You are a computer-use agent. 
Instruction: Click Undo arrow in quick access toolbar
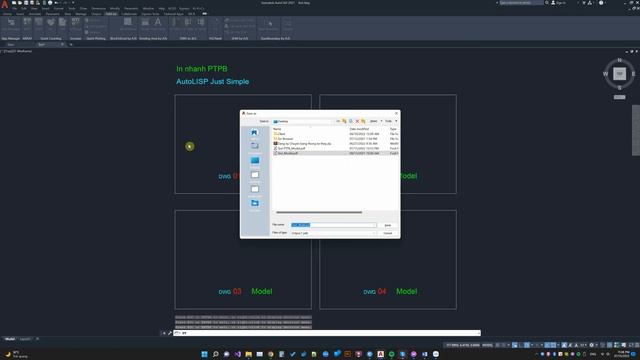click(56, 3)
